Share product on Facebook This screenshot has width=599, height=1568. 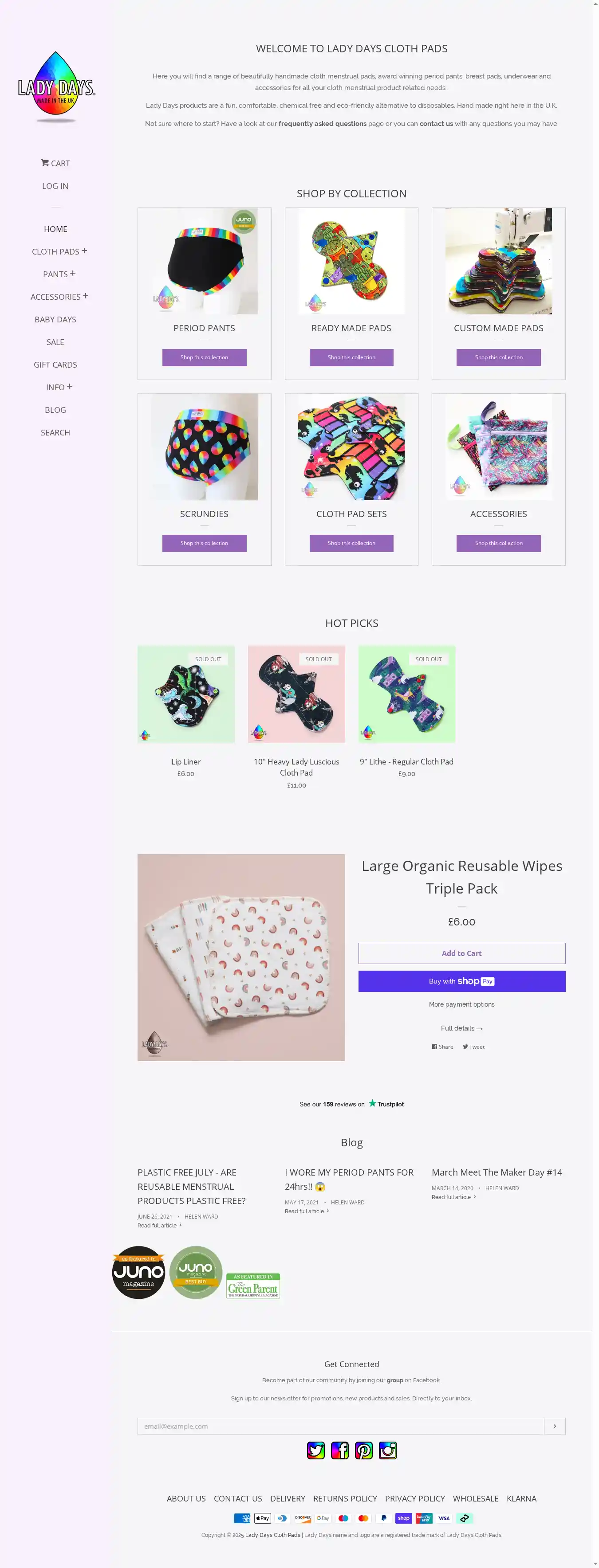[442, 1047]
